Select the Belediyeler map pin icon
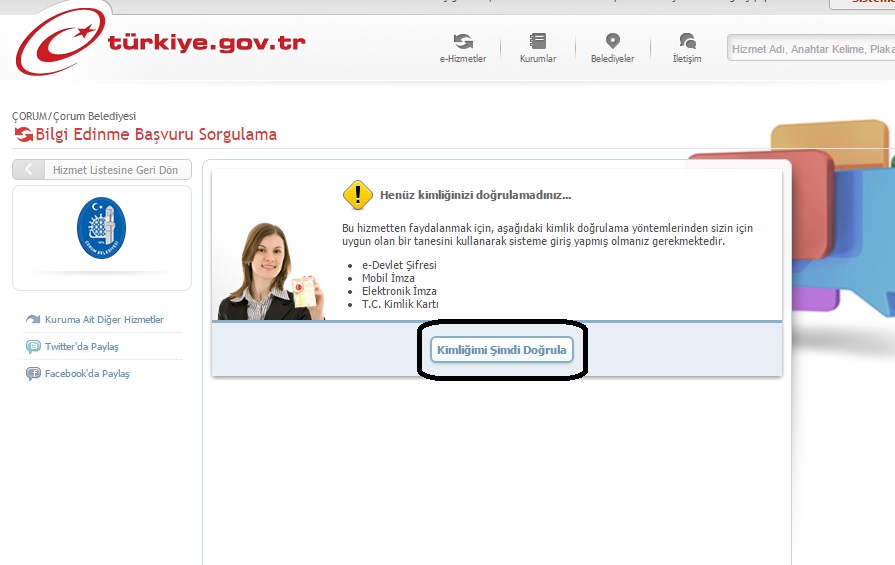 click(x=613, y=42)
